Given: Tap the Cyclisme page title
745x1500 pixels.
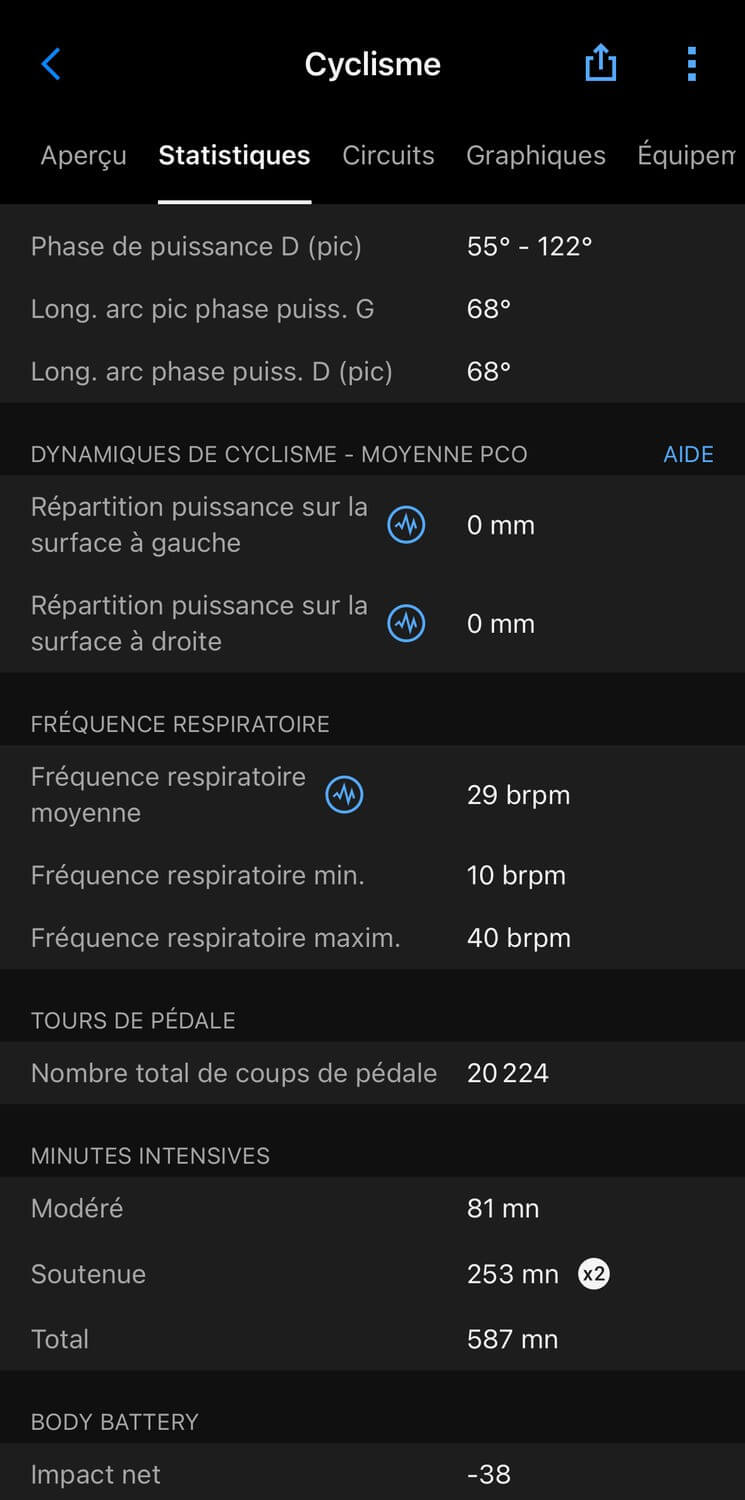Looking at the screenshot, I should pyautogui.click(x=372, y=65).
